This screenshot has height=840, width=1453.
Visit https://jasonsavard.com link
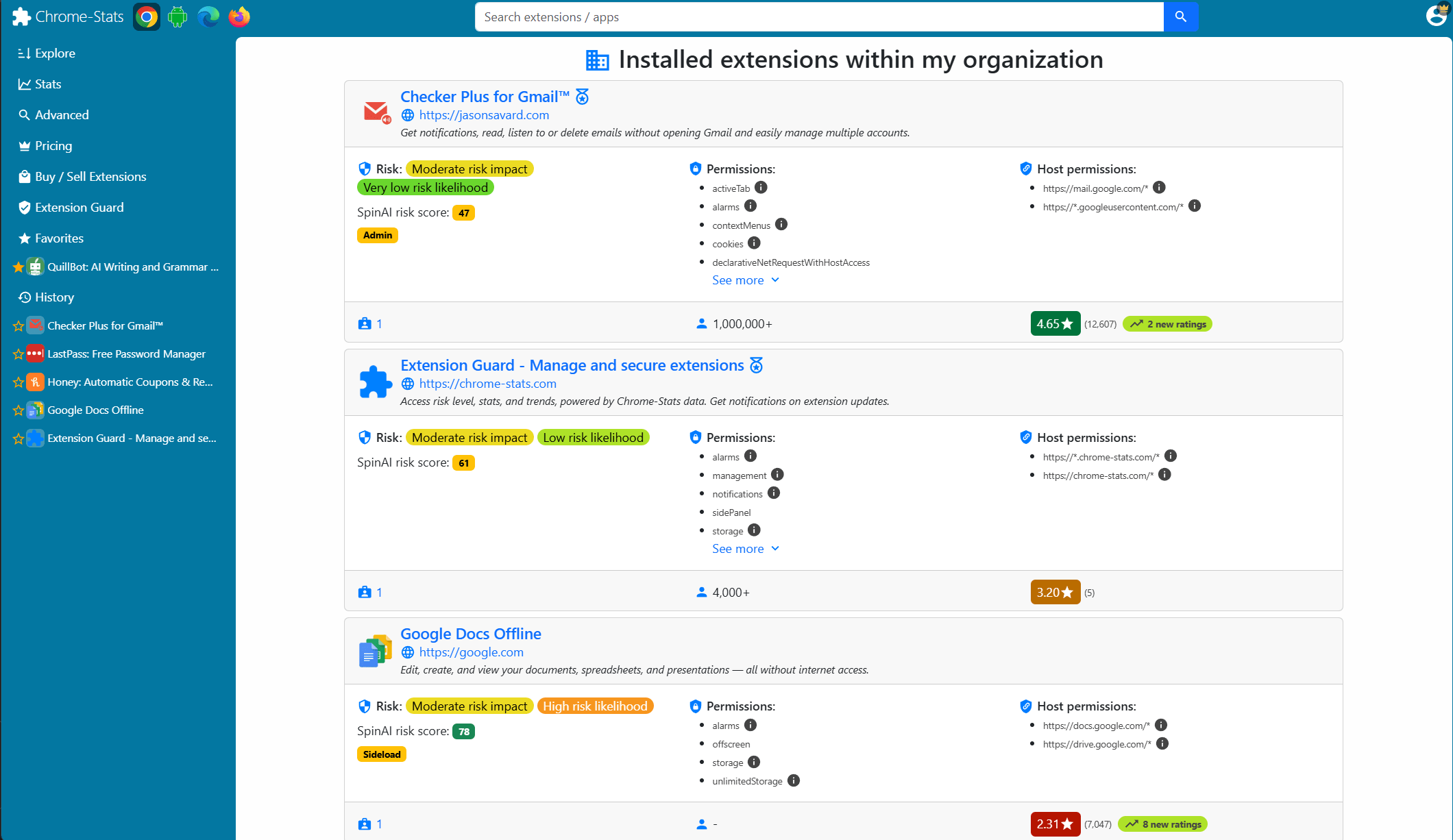[484, 115]
